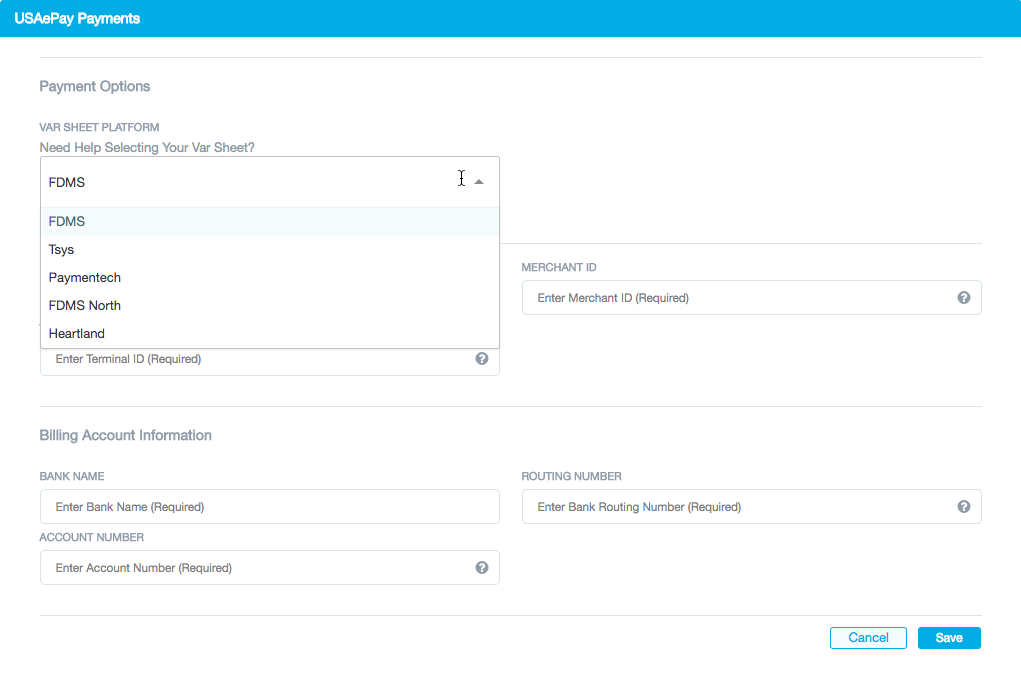
Task: Click the VAR SHEET PLATFORM label
Action: [99, 127]
